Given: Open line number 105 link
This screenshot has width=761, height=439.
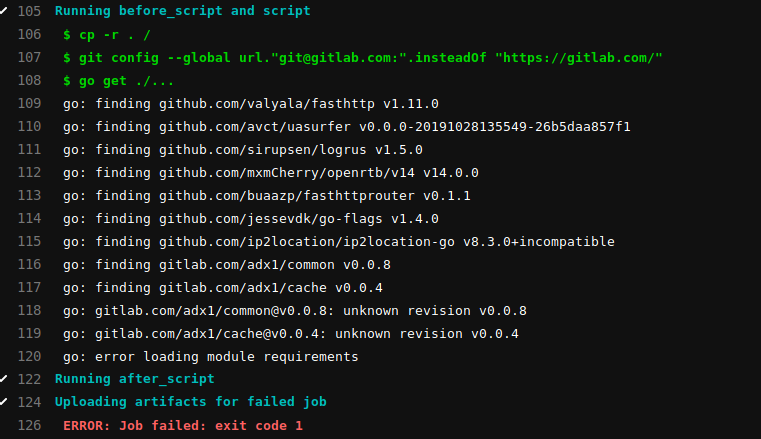Looking at the screenshot, I should (29, 11).
